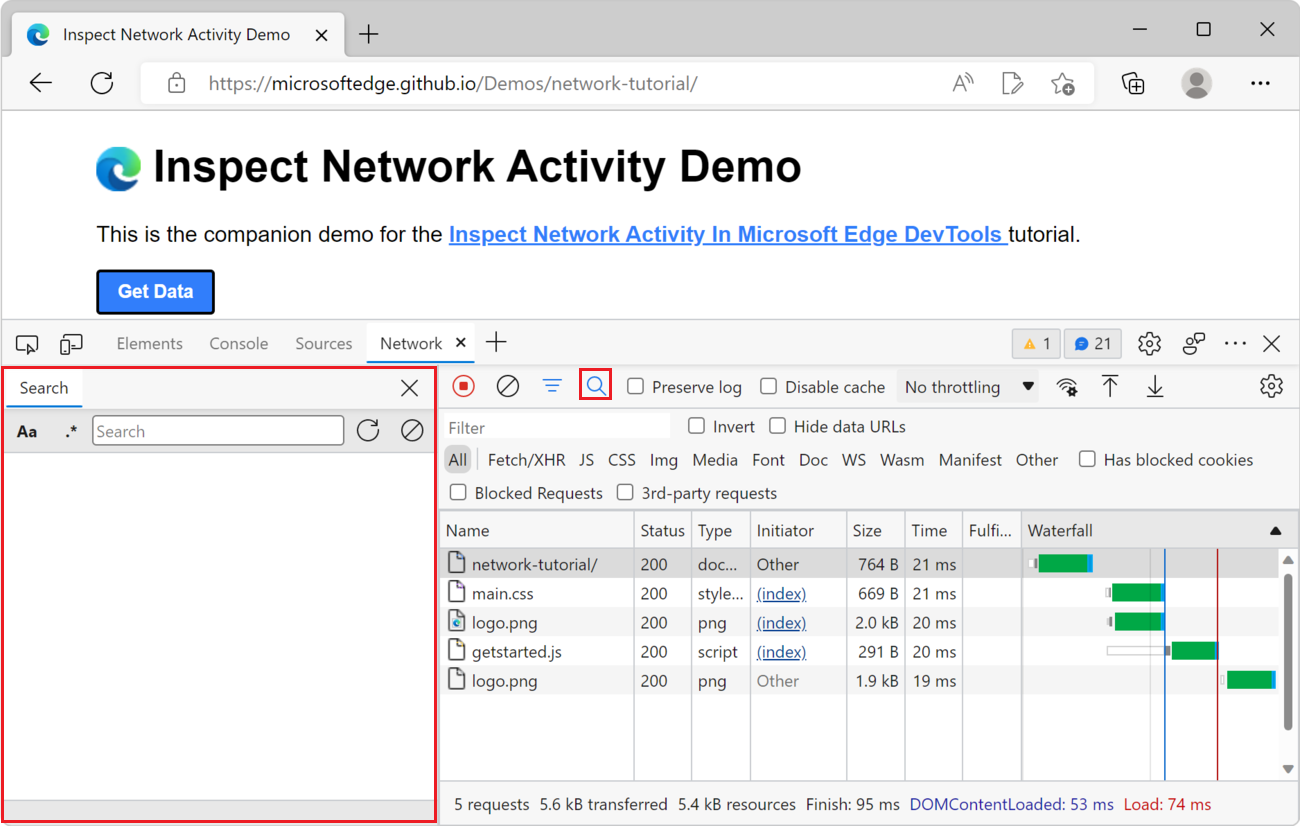The width and height of the screenshot is (1300, 826).
Task: Check Hide data URLs
Action: tap(777, 427)
